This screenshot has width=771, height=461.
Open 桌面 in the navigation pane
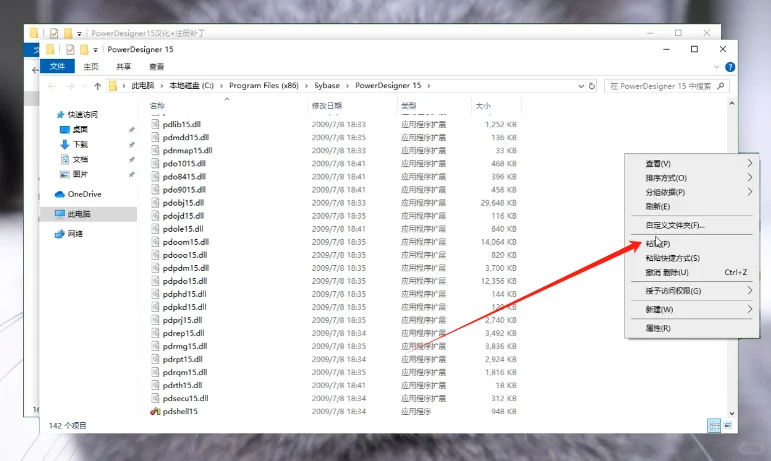80,130
